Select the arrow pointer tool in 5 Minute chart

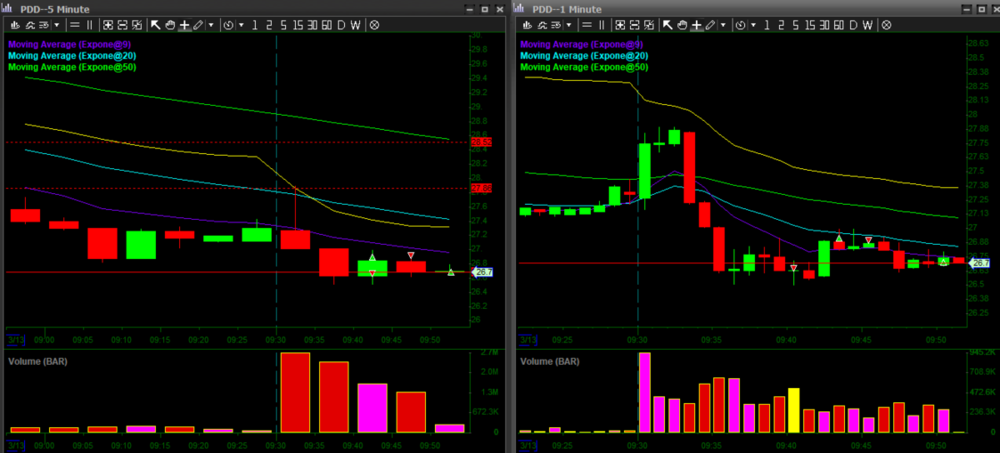(x=155, y=23)
